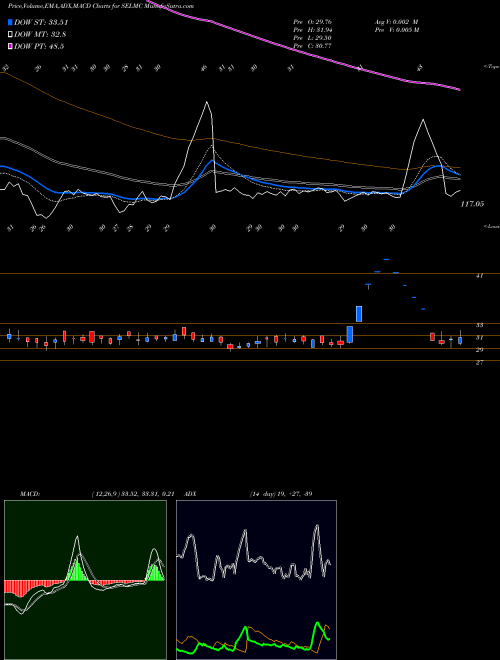The width and height of the screenshot is (500, 660).
Task: Click the 'Tops' label at right edge
Action: coord(491,67)
